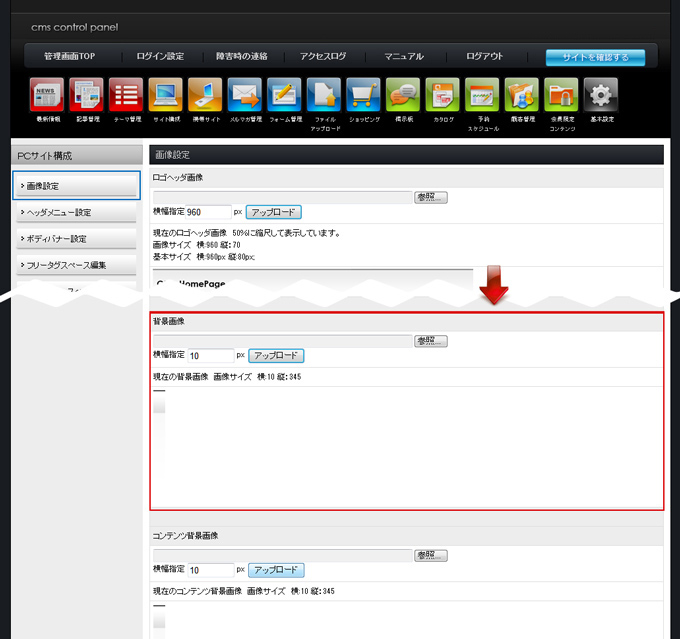
Task: Expand ボディバナー設定 in the sidebar
Action: [76, 239]
